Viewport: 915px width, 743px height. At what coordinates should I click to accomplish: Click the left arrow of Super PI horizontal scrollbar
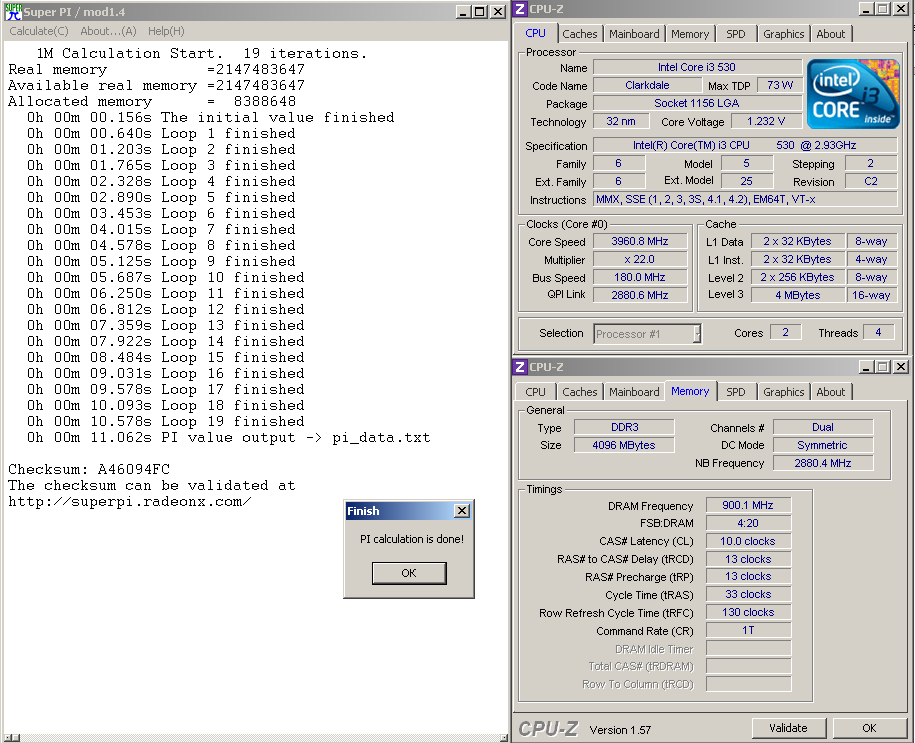click(x=6, y=738)
